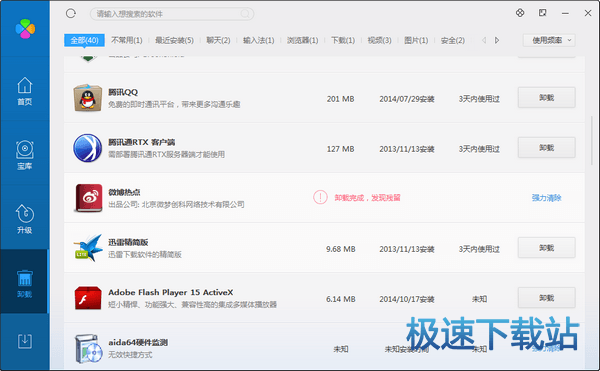Click the 2014/07/29安装 date
The width and height of the screenshot is (600, 371).
(407, 99)
